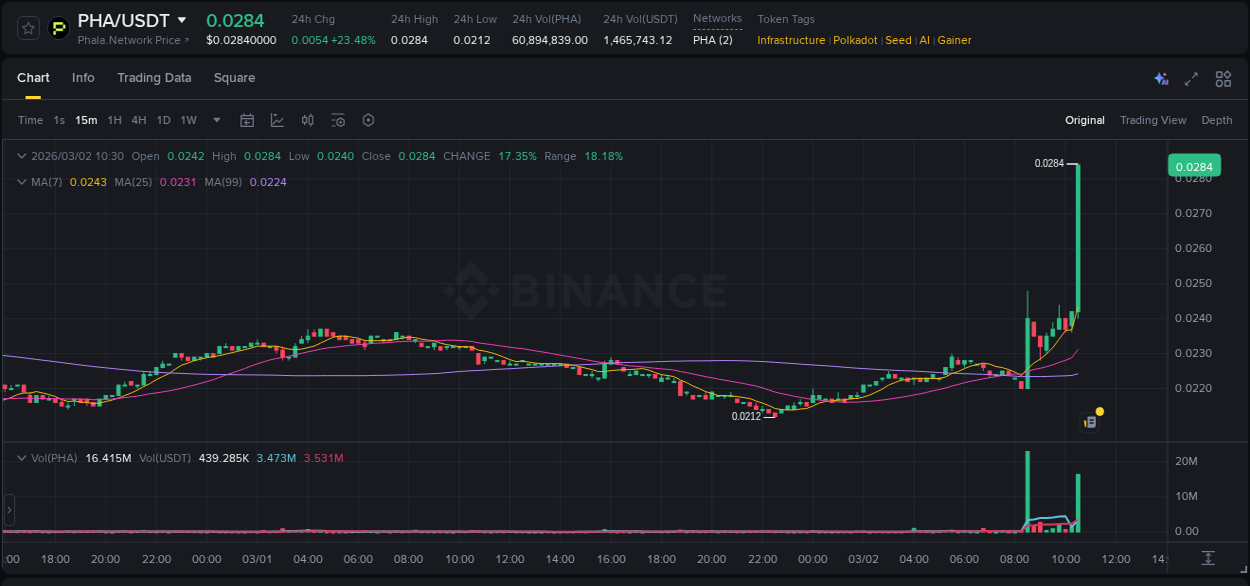This screenshot has width=1250, height=586.
Task: Expand the extra timeframes dropdown beside 1W
Action: [215, 120]
